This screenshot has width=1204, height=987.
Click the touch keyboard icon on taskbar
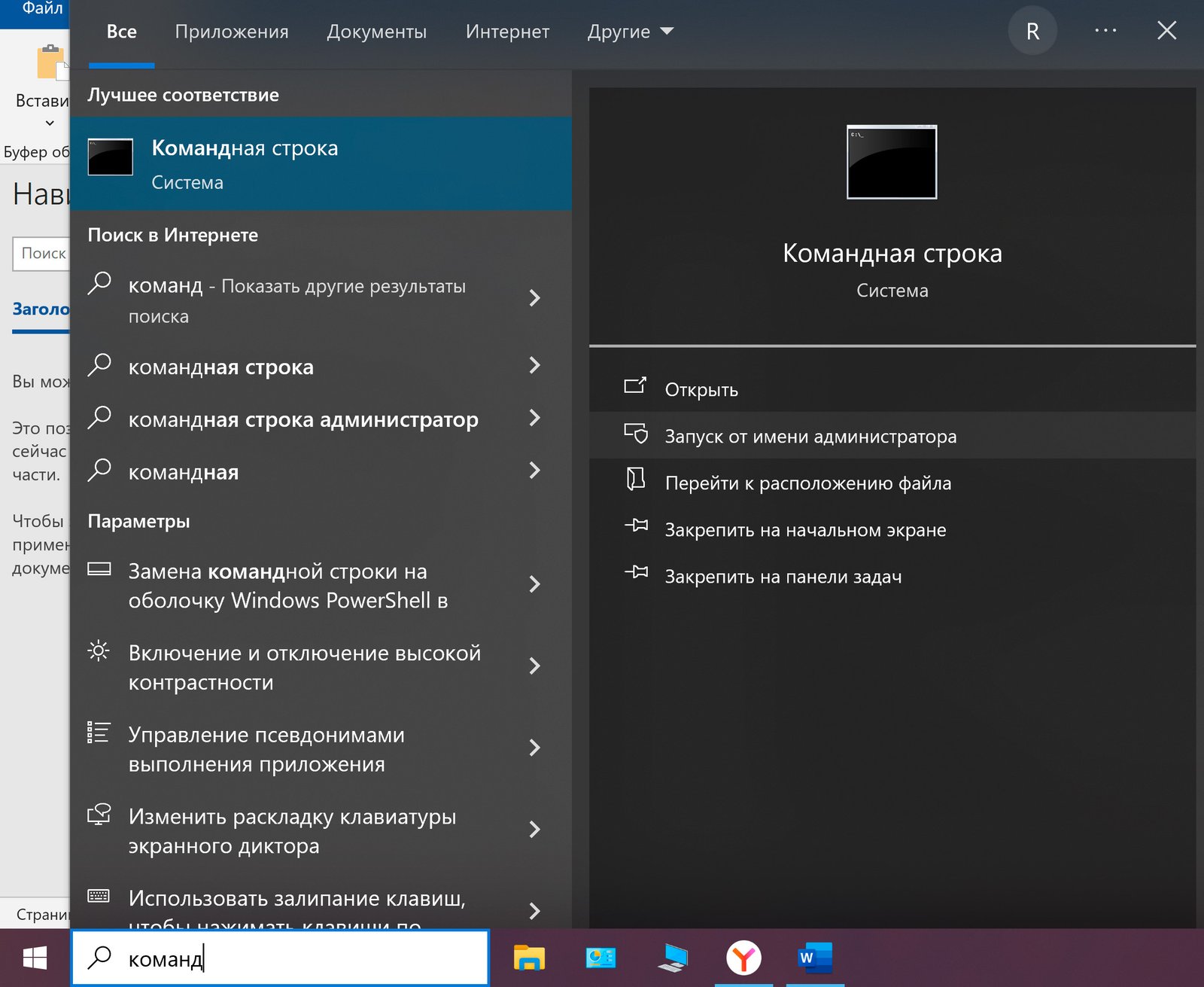coord(671,958)
